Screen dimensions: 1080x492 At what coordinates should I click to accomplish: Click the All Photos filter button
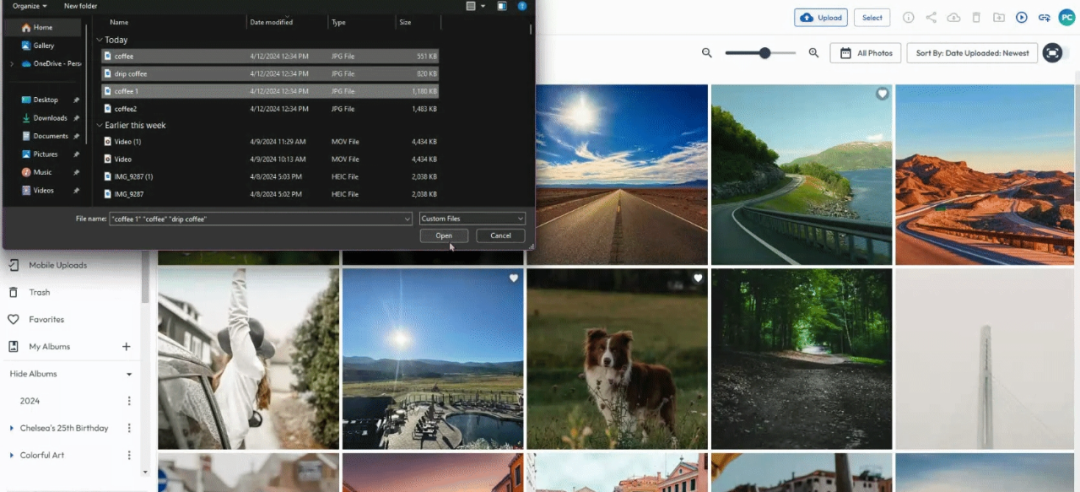[865, 53]
